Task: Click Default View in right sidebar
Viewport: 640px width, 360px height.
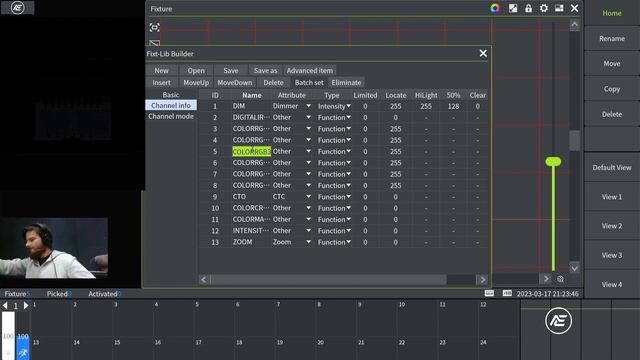Action: point(612,167)
